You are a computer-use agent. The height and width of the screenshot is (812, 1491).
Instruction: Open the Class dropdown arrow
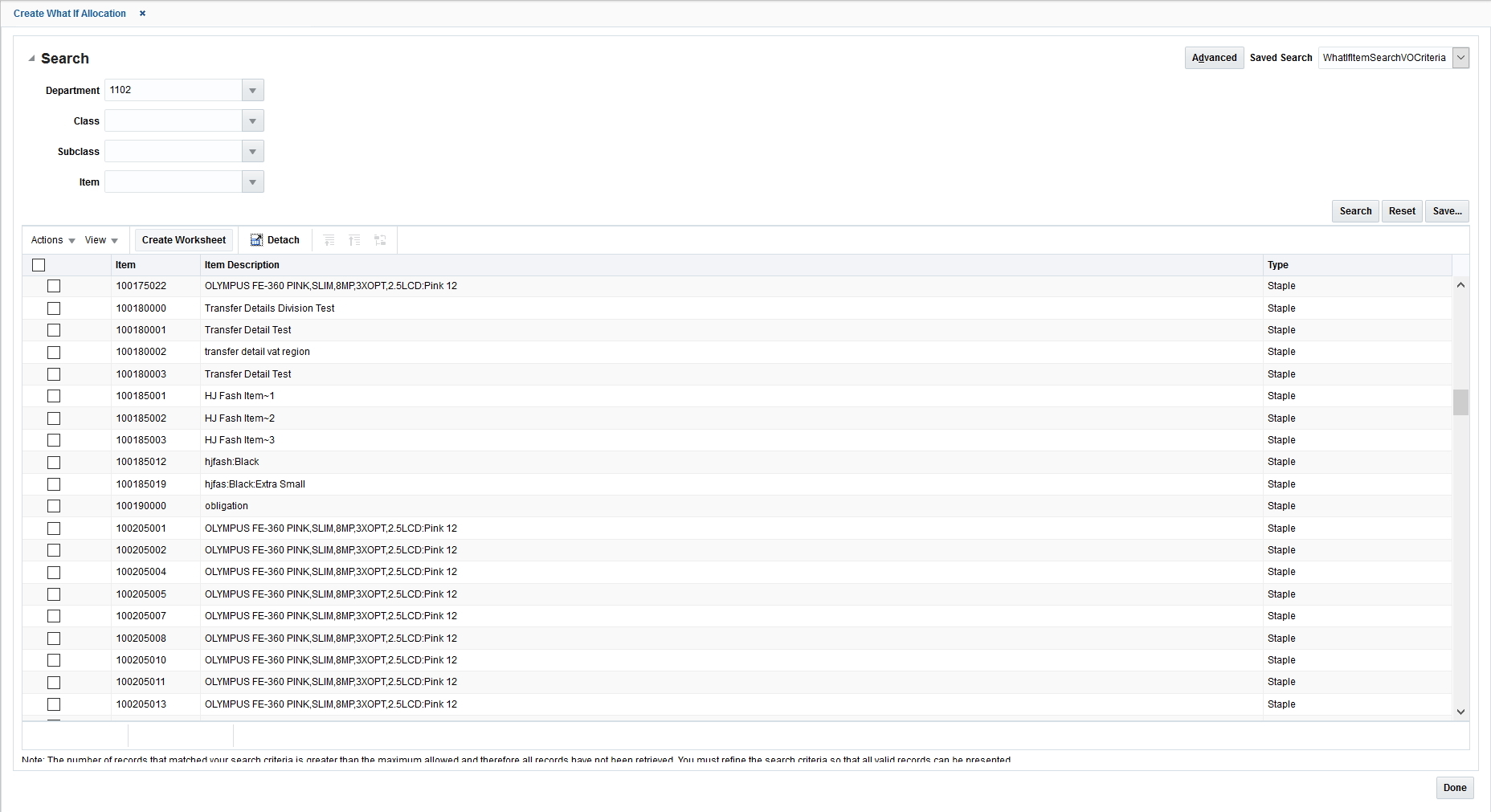click(253, 120)
